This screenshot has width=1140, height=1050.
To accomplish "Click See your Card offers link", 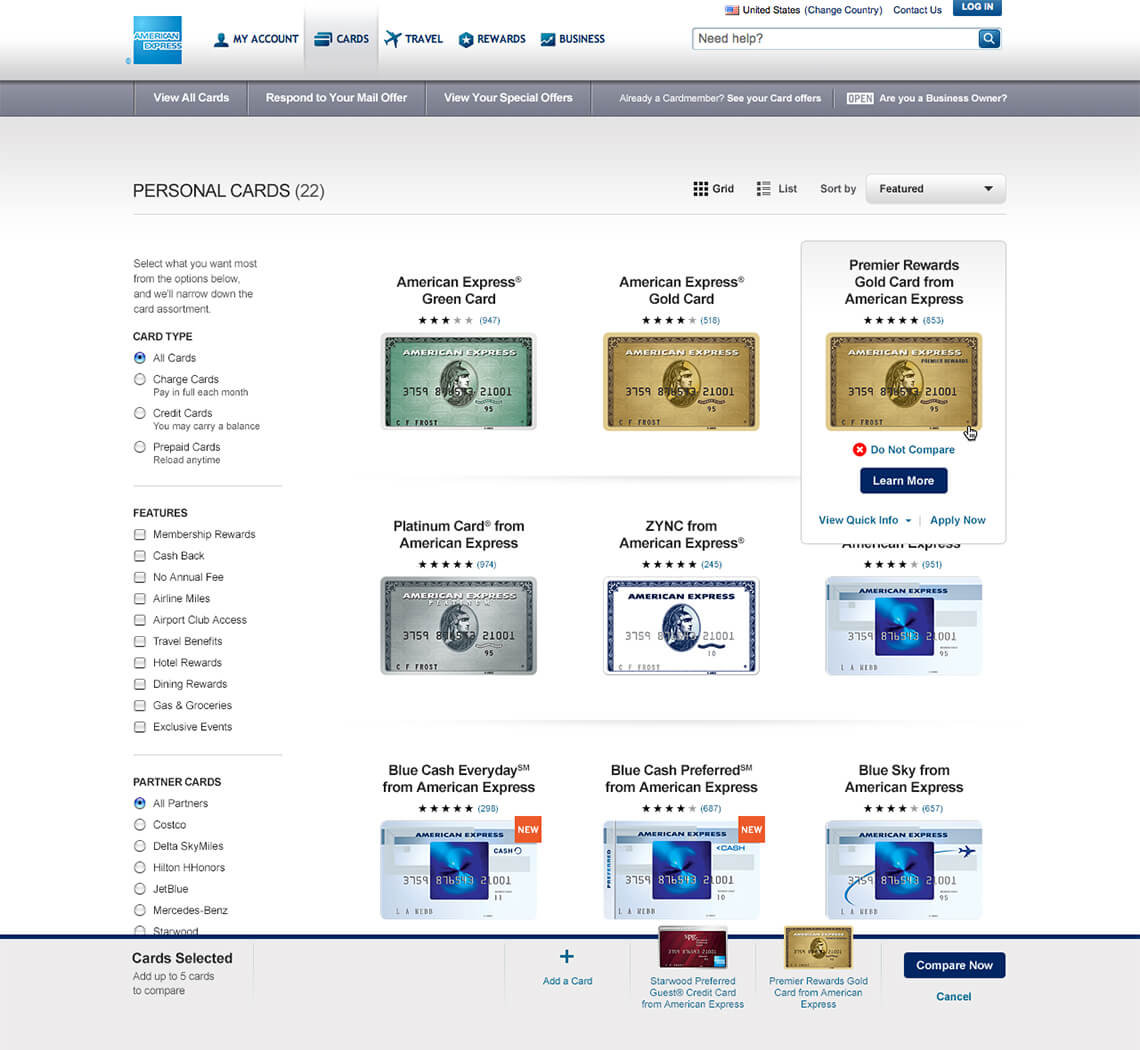I will pyautogui.click(x=774, y=98).
